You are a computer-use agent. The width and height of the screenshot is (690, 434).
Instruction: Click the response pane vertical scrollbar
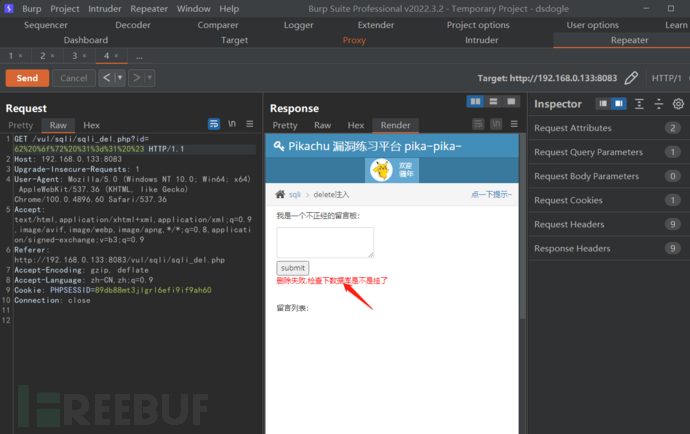[x=522, y=227]
